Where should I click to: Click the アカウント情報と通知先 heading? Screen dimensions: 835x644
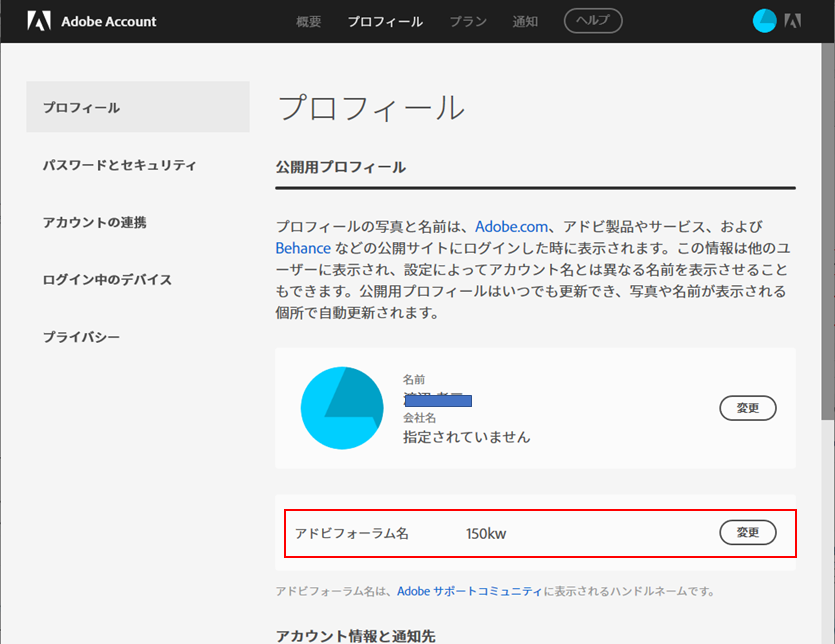[355, 636]
